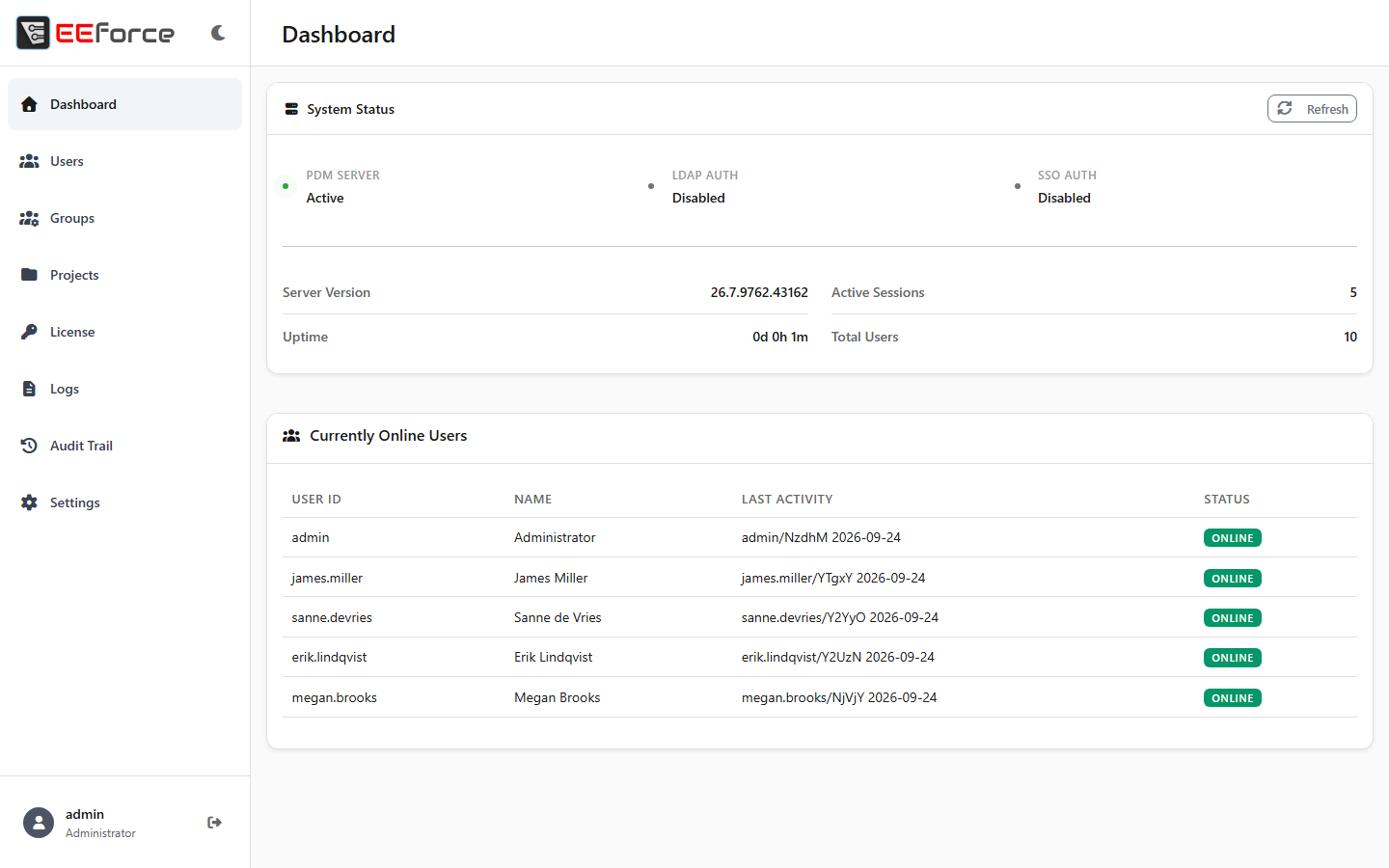Viewport: 1389px width, 868px height.
Task: Click the EEForce logo icon
Action: pos(33,33)
